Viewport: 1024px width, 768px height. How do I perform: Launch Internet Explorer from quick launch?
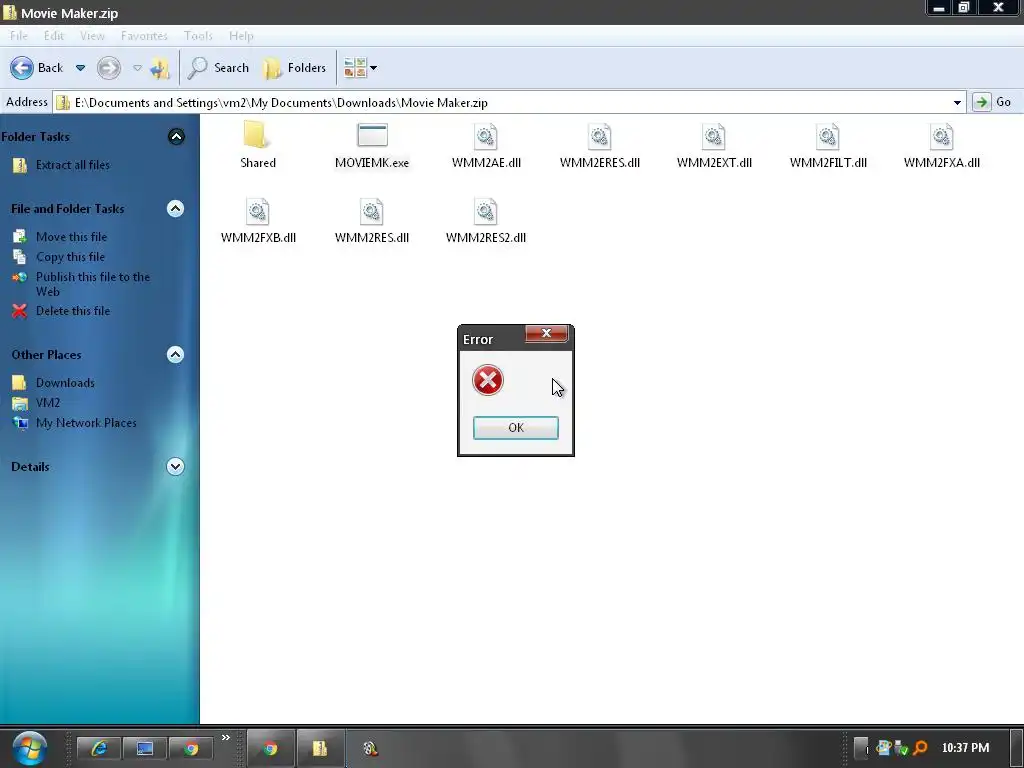99,748
